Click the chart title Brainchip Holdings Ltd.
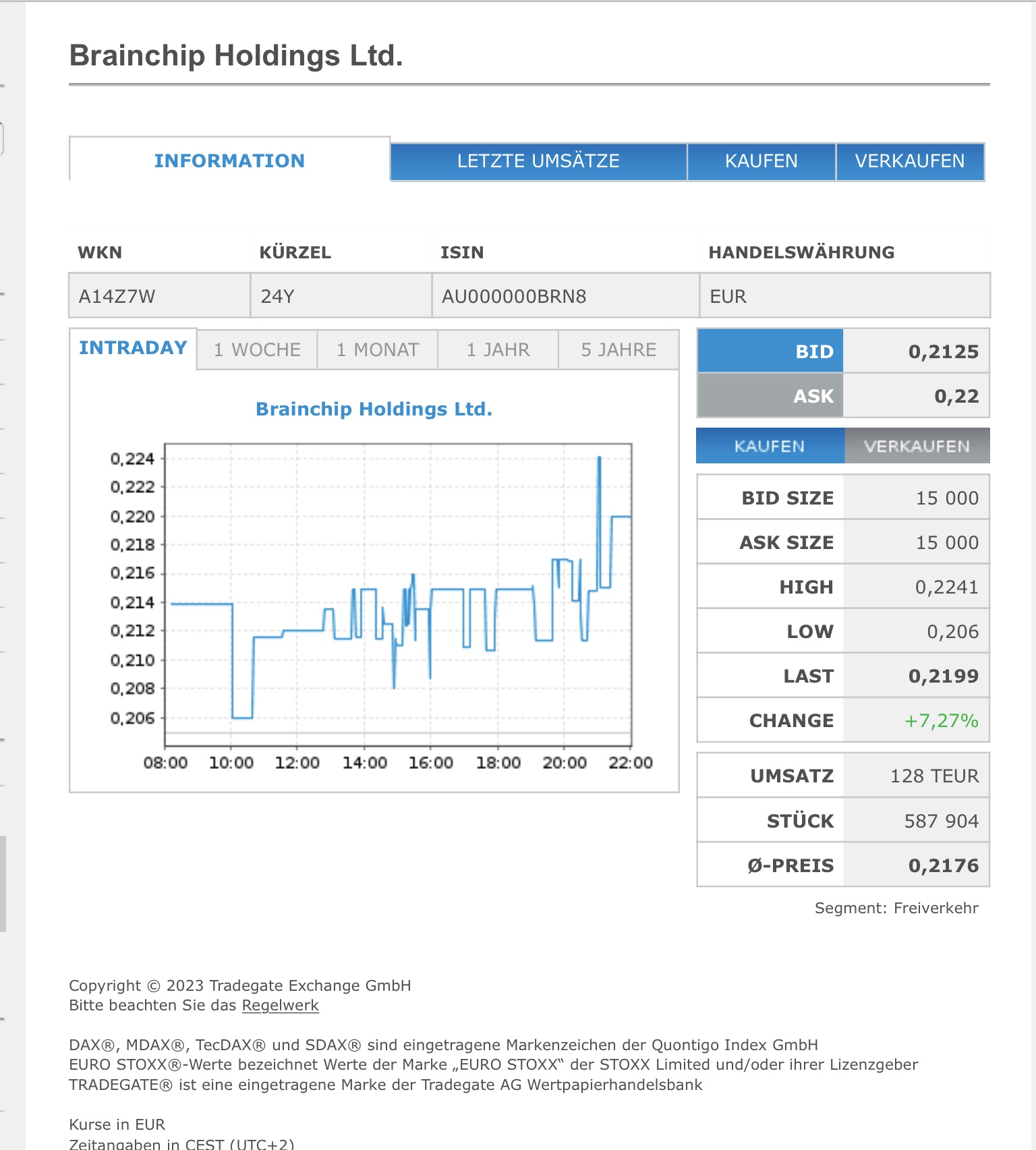Screen dimensions: 1036x1150 (374, 409)
